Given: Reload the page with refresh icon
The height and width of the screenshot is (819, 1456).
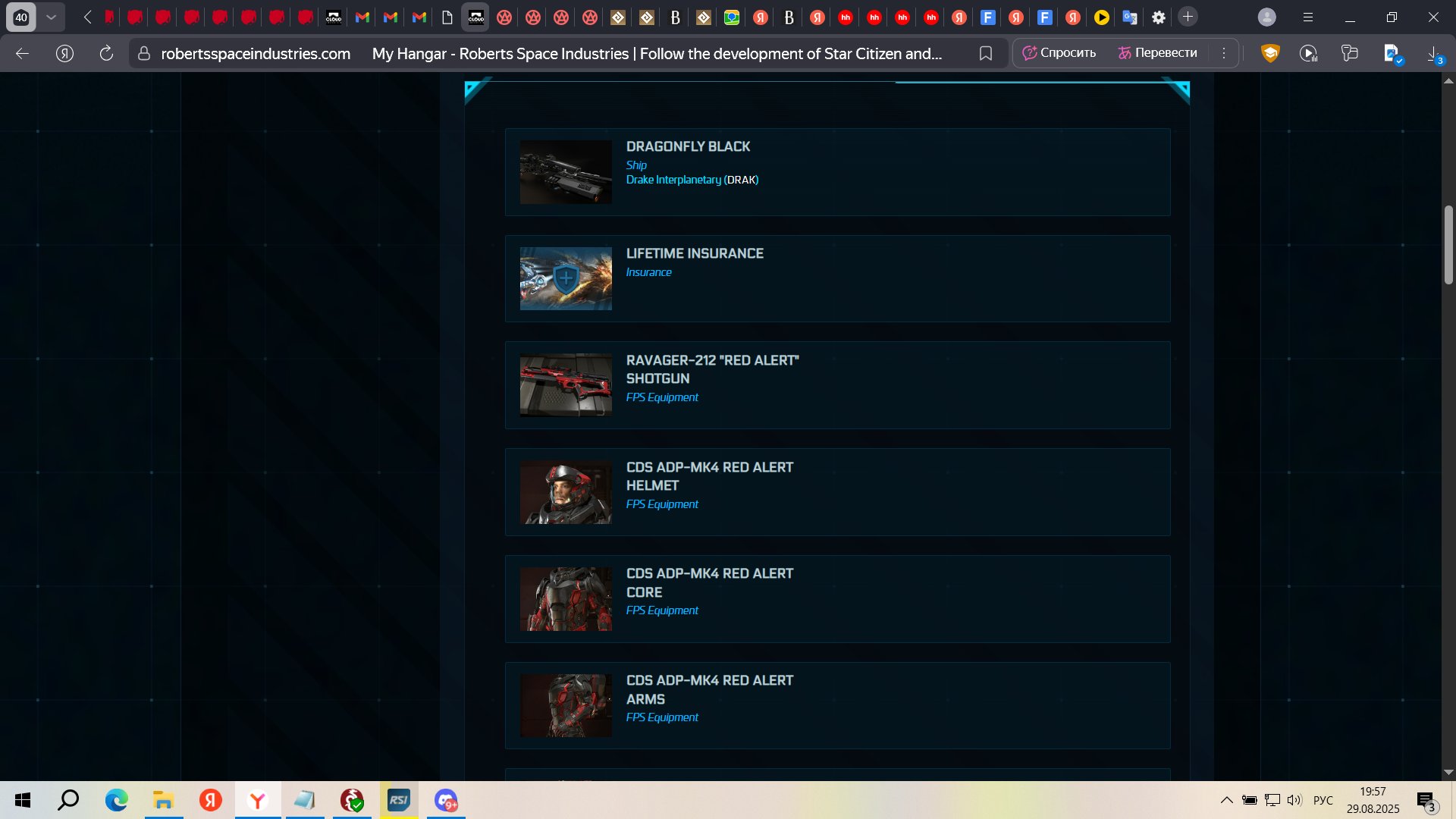Looking at the screenshot, I should pos(106,53).
